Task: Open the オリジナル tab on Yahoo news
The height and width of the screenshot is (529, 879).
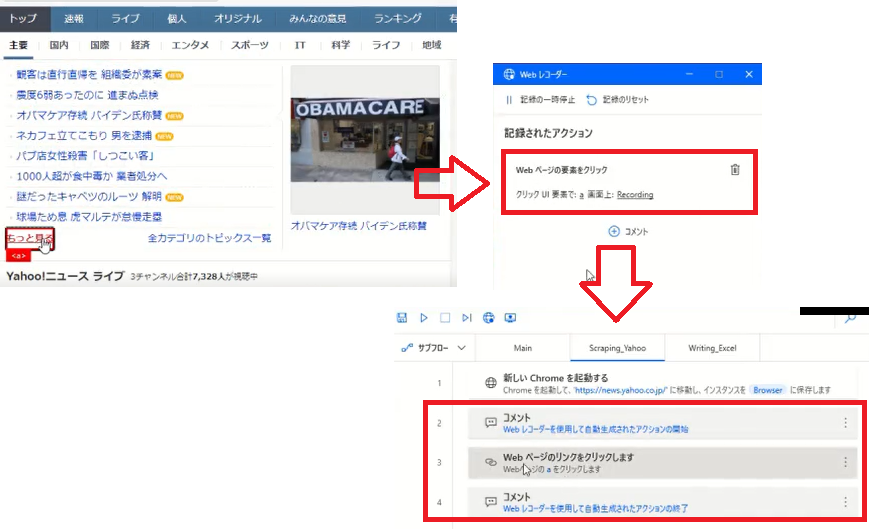Action: (x=238, y=18)
